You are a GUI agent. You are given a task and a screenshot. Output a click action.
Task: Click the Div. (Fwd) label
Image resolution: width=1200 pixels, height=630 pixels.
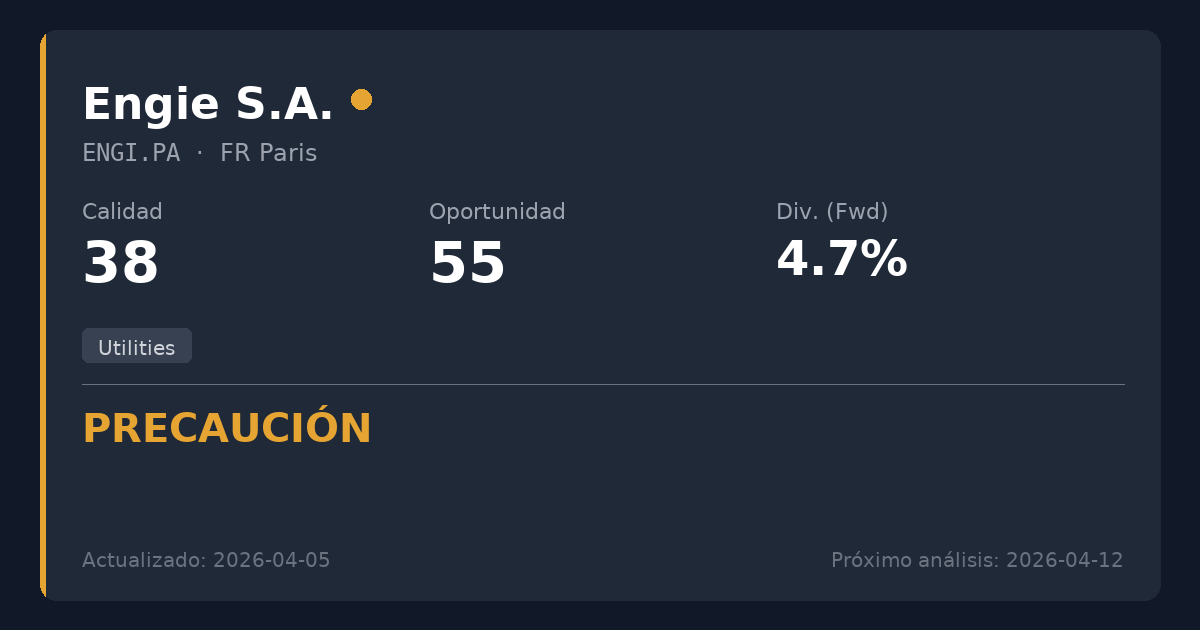point(832,212)
